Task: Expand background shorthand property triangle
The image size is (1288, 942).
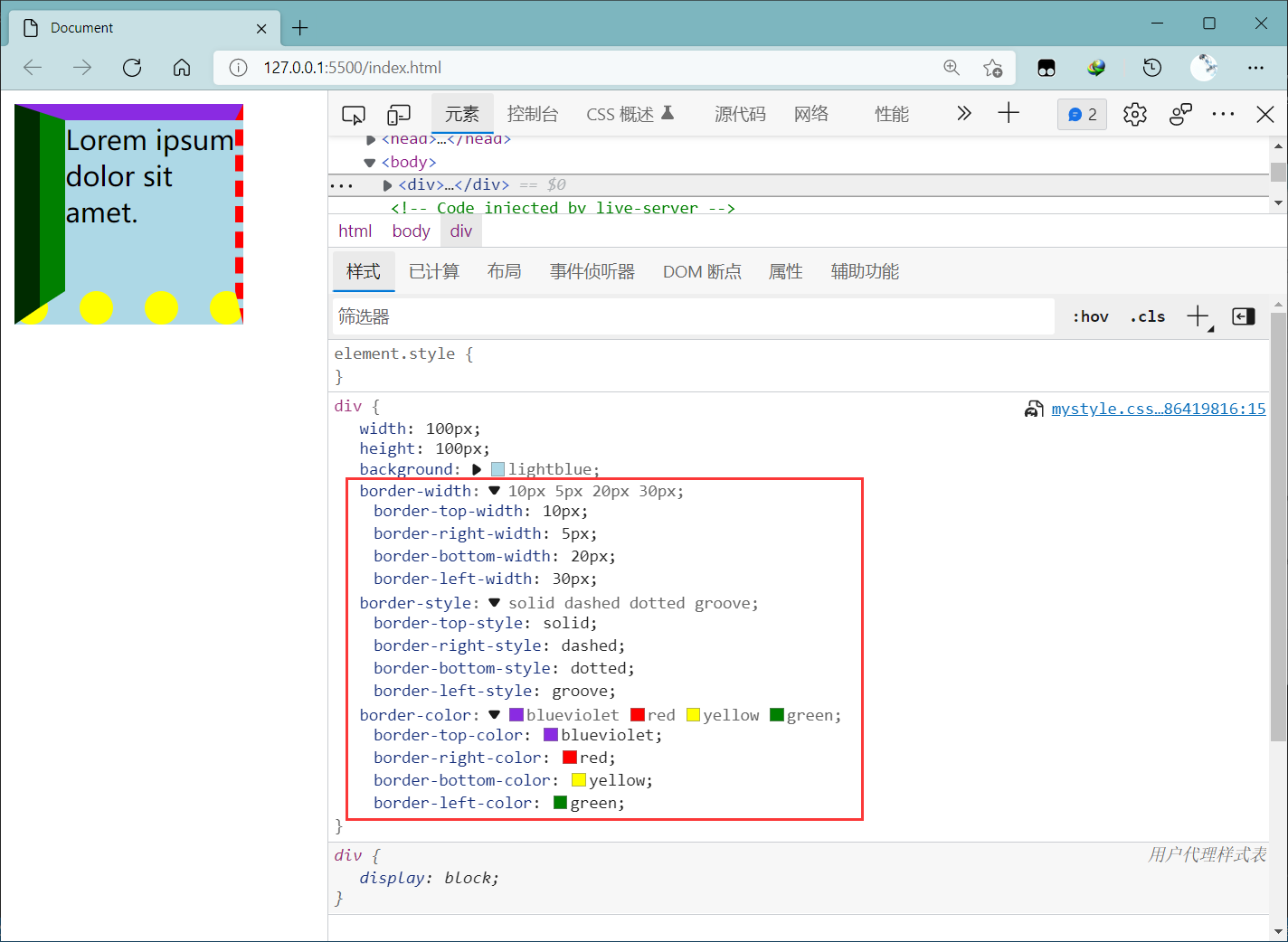Action: (x=477, y=469)
